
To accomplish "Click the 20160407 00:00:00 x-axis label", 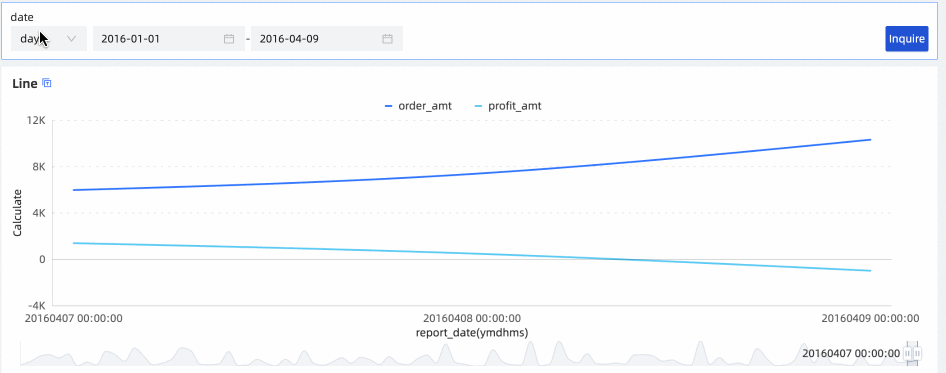I will pyautogui.click(x=74, y=318).
